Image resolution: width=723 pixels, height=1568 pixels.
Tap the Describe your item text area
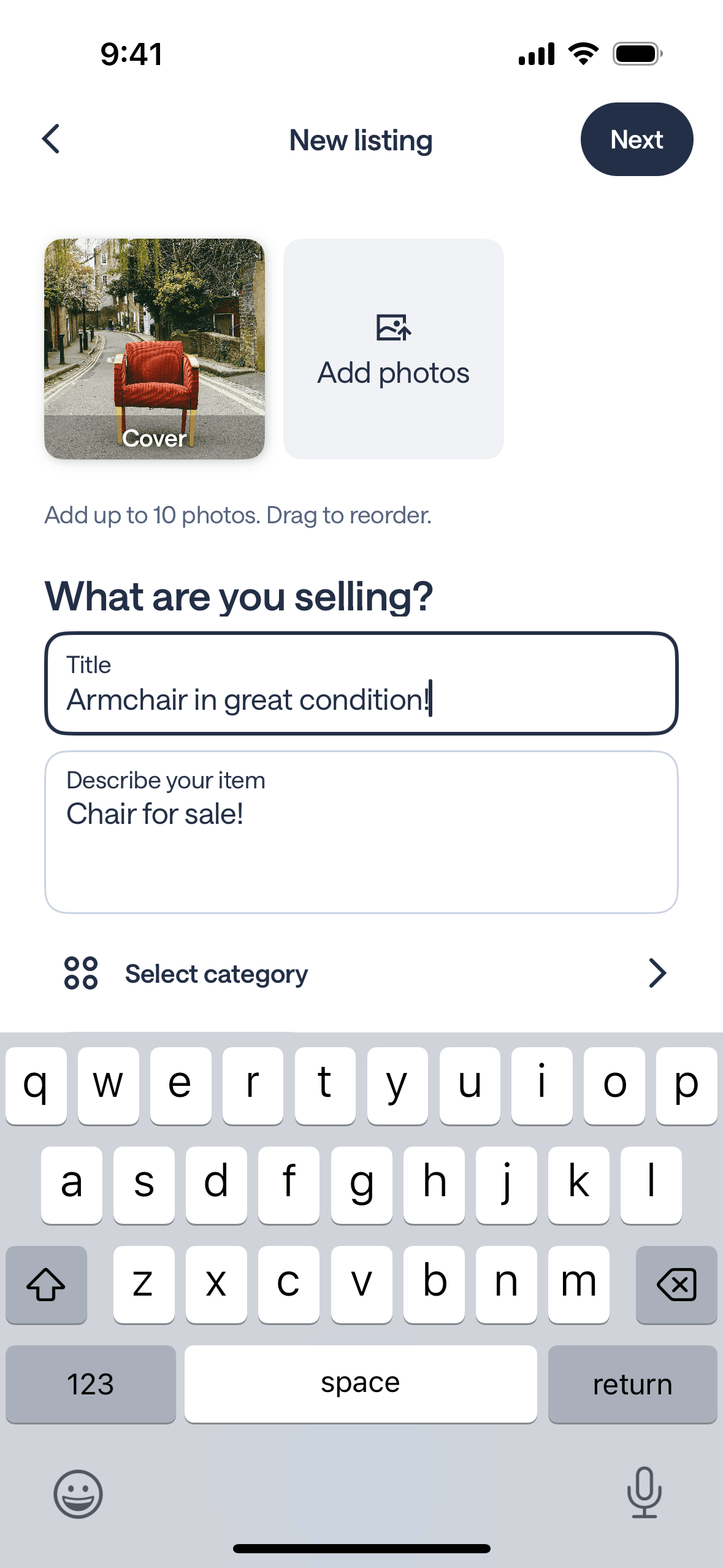(x=361, y=832)
